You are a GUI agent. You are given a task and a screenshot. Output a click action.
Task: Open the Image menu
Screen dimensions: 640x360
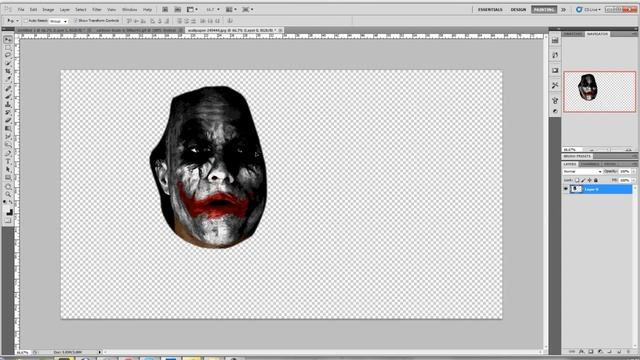click(x=48, y=9)
